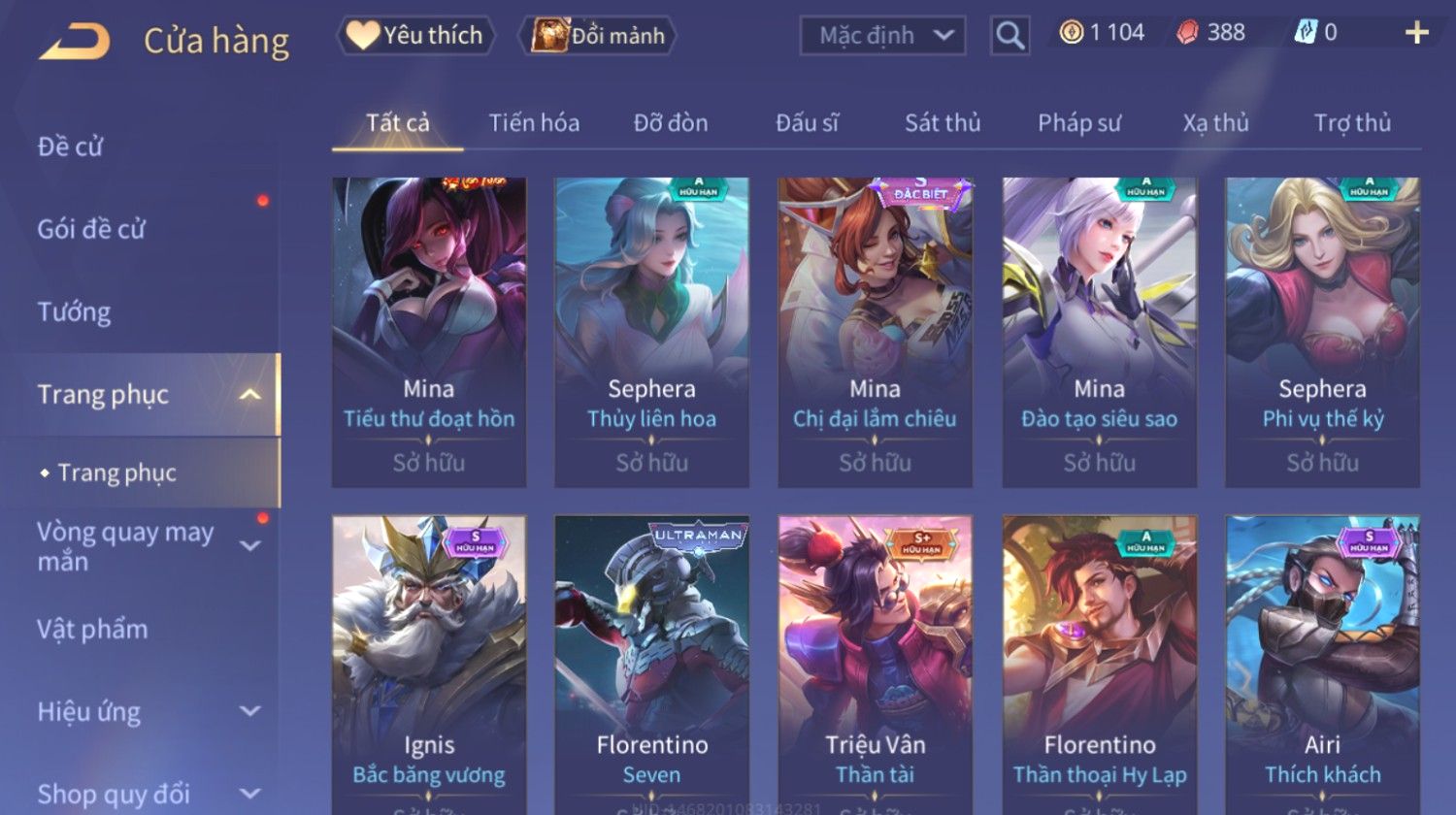Open the Gói đề cử menu
The width and height of the screenshot is (1456, 815).
click(x=91, y=229)
